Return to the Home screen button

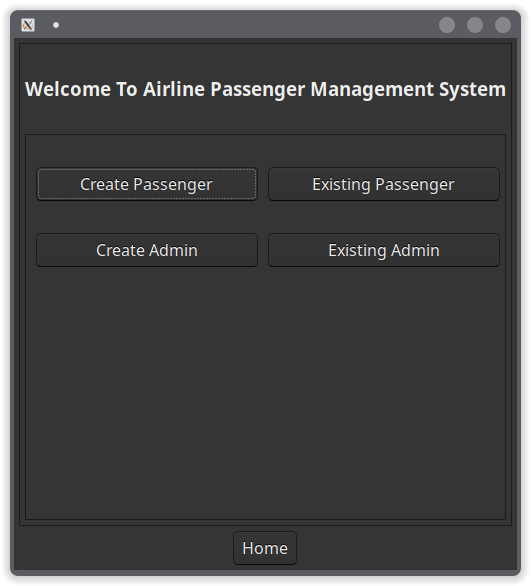(265, 548)
